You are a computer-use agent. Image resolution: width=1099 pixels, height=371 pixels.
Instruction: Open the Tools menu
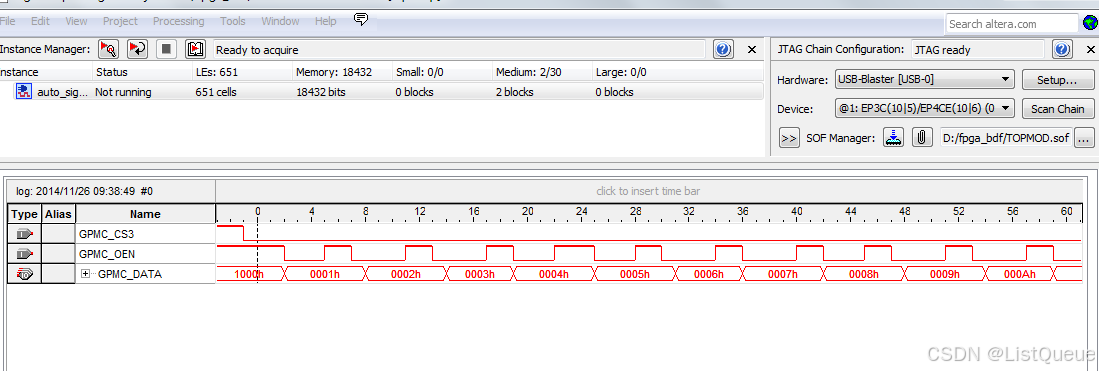click(233, 21)
